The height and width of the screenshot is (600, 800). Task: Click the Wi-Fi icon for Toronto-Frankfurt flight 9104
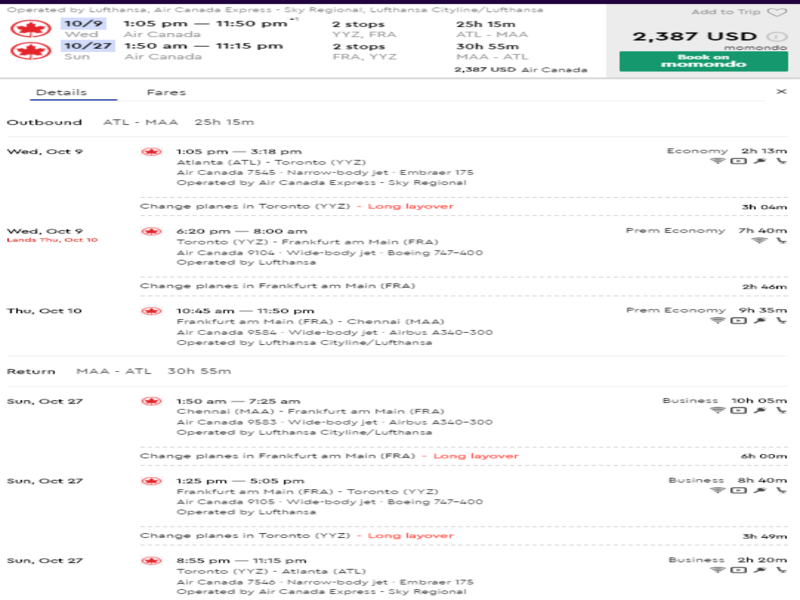[x=759, y=240]
